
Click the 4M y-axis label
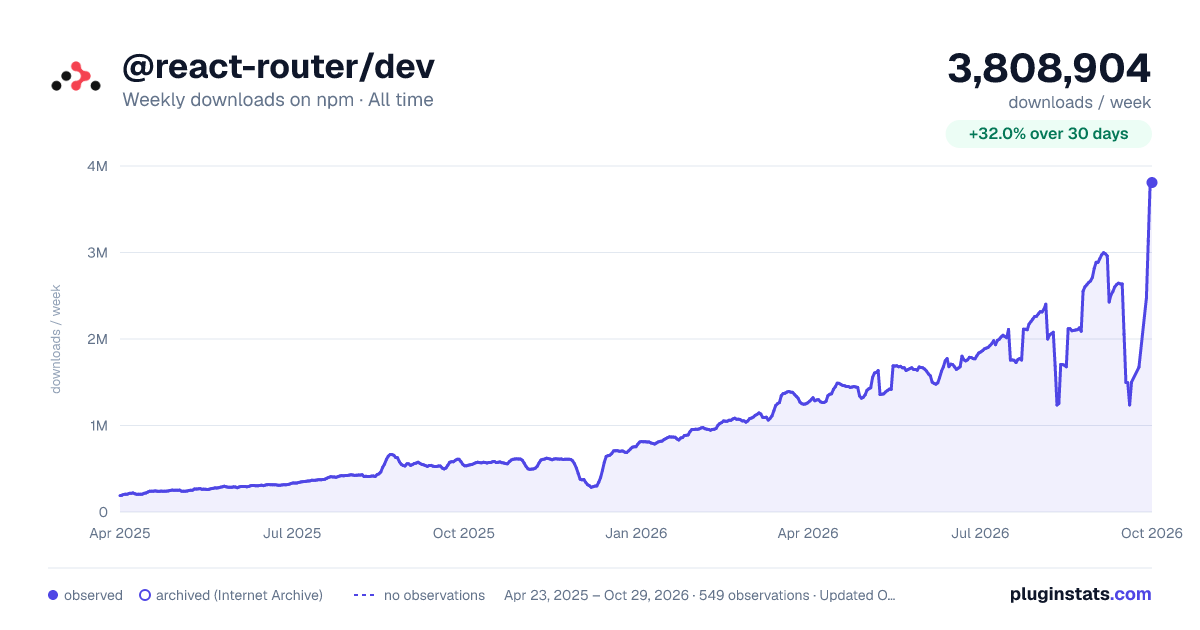click(98, 166)
